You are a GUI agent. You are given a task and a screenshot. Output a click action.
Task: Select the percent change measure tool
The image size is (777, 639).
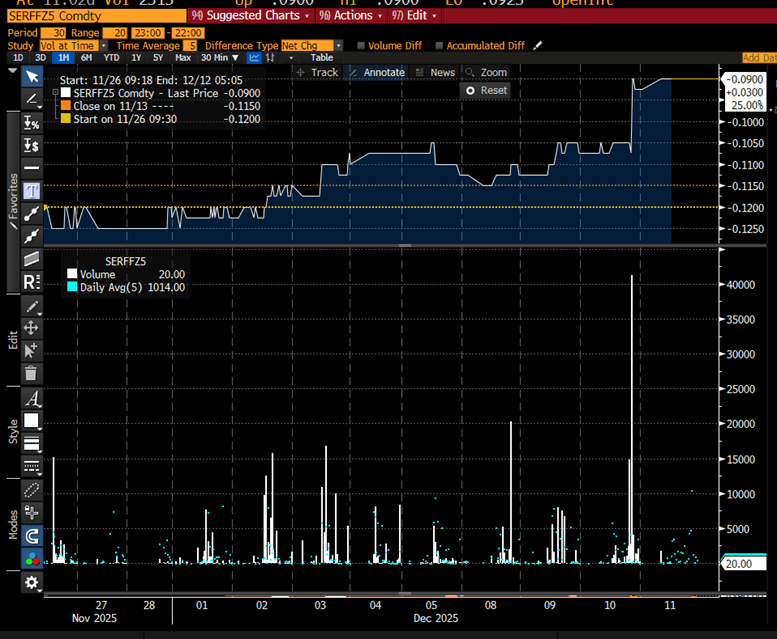coord(31,123)
